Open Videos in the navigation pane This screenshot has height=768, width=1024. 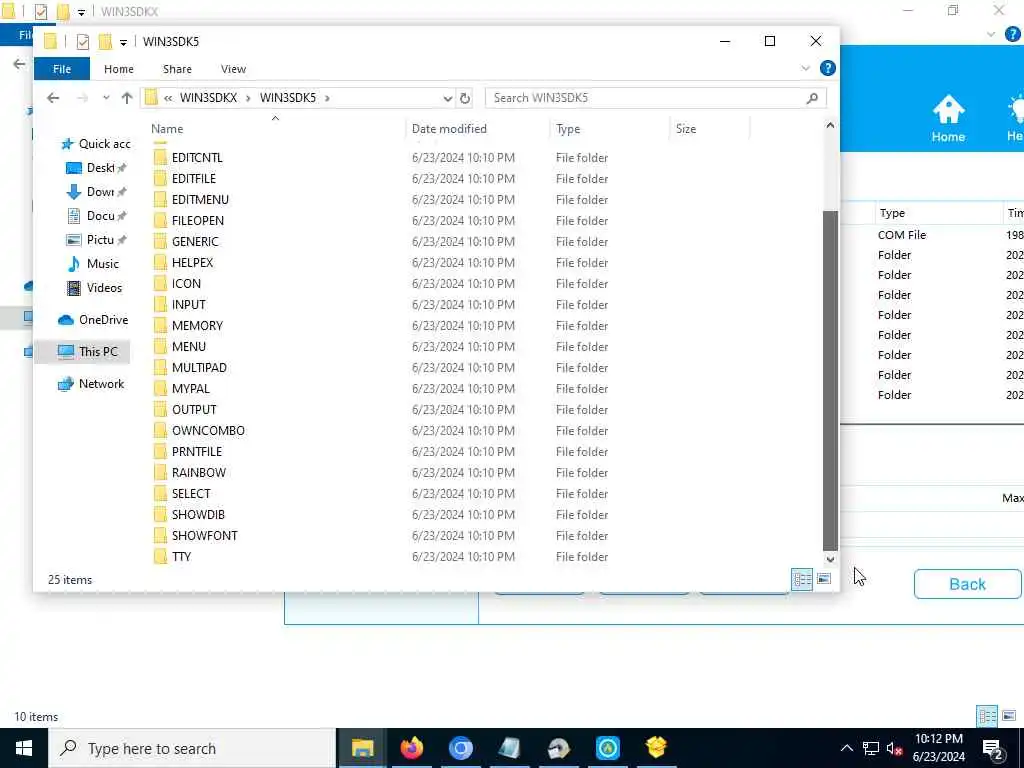94,288
